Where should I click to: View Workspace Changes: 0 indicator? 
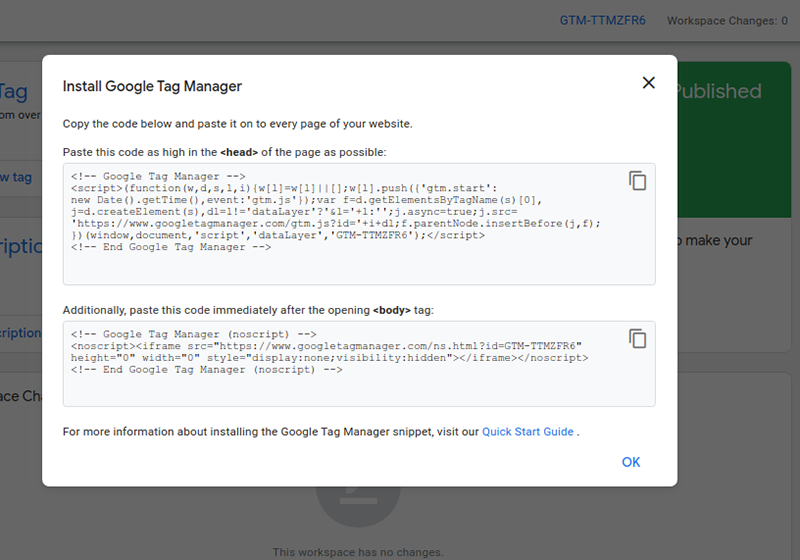click(x=727, y=21)
